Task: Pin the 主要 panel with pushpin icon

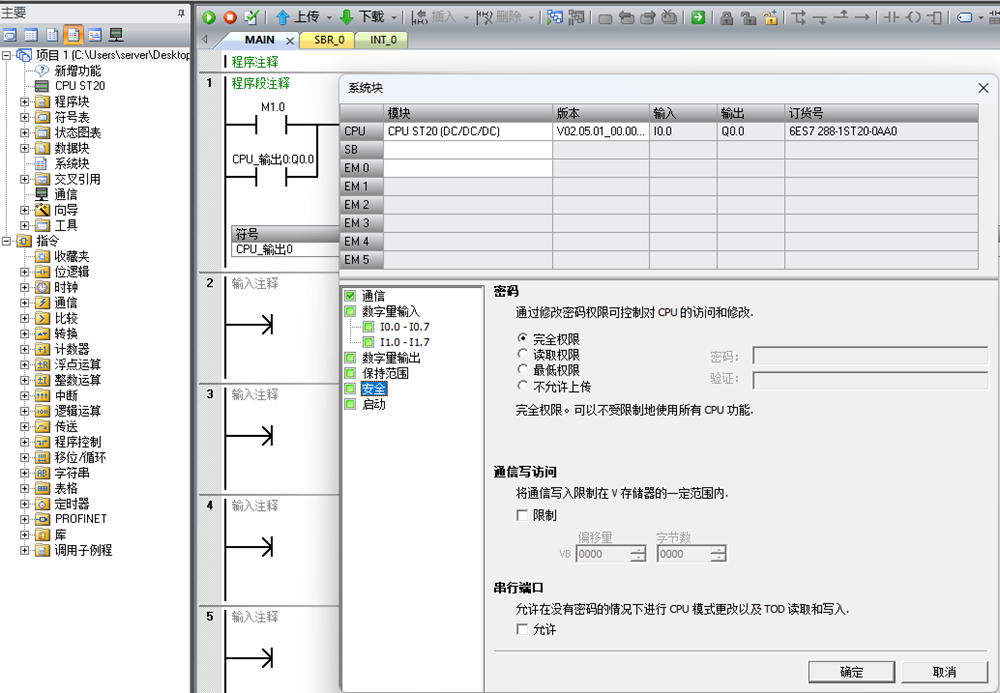Action: click(180, 13)
